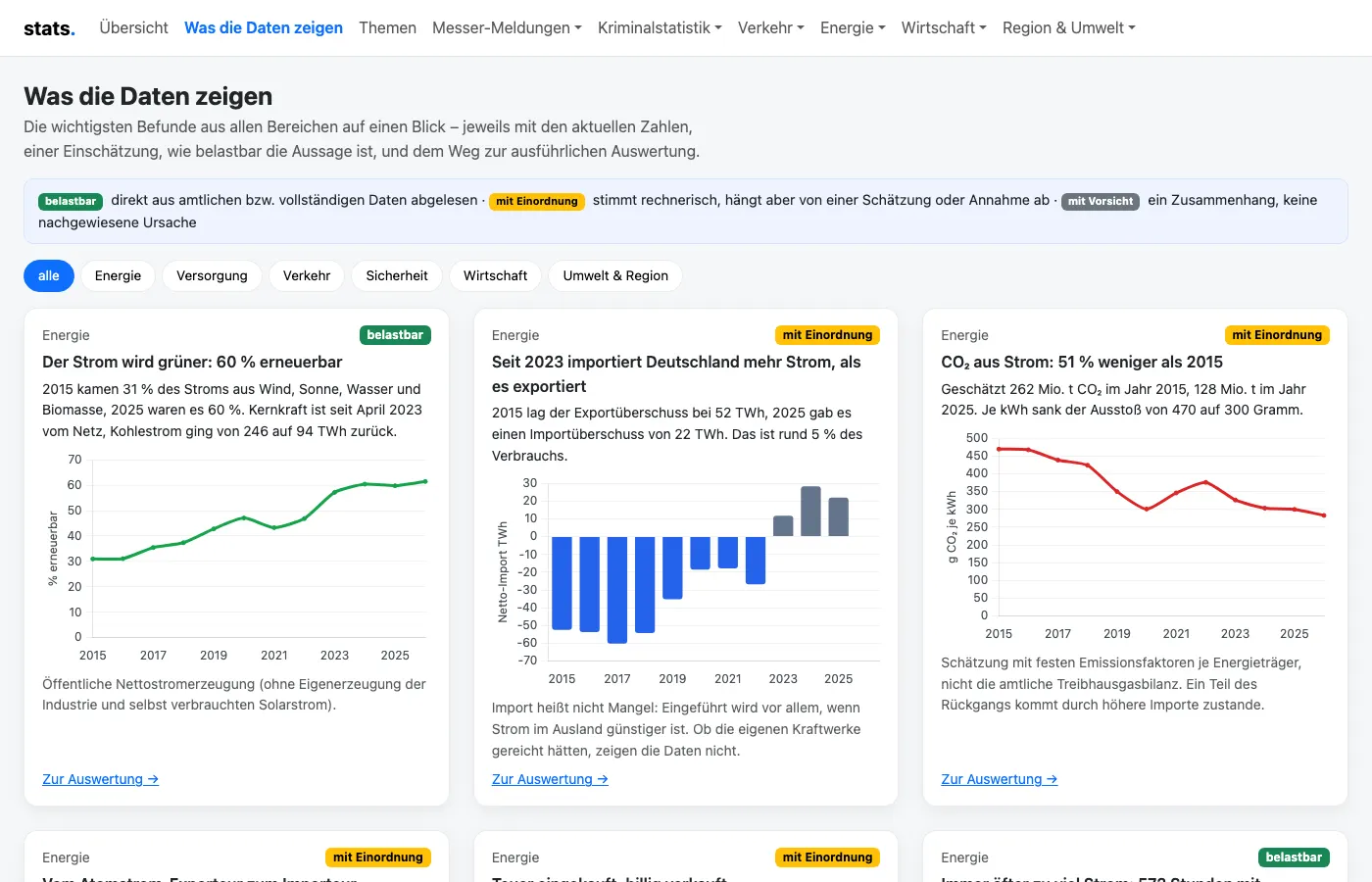
Task: Click the page title Was die Daten zeigen
Action: tap(148, 96)
